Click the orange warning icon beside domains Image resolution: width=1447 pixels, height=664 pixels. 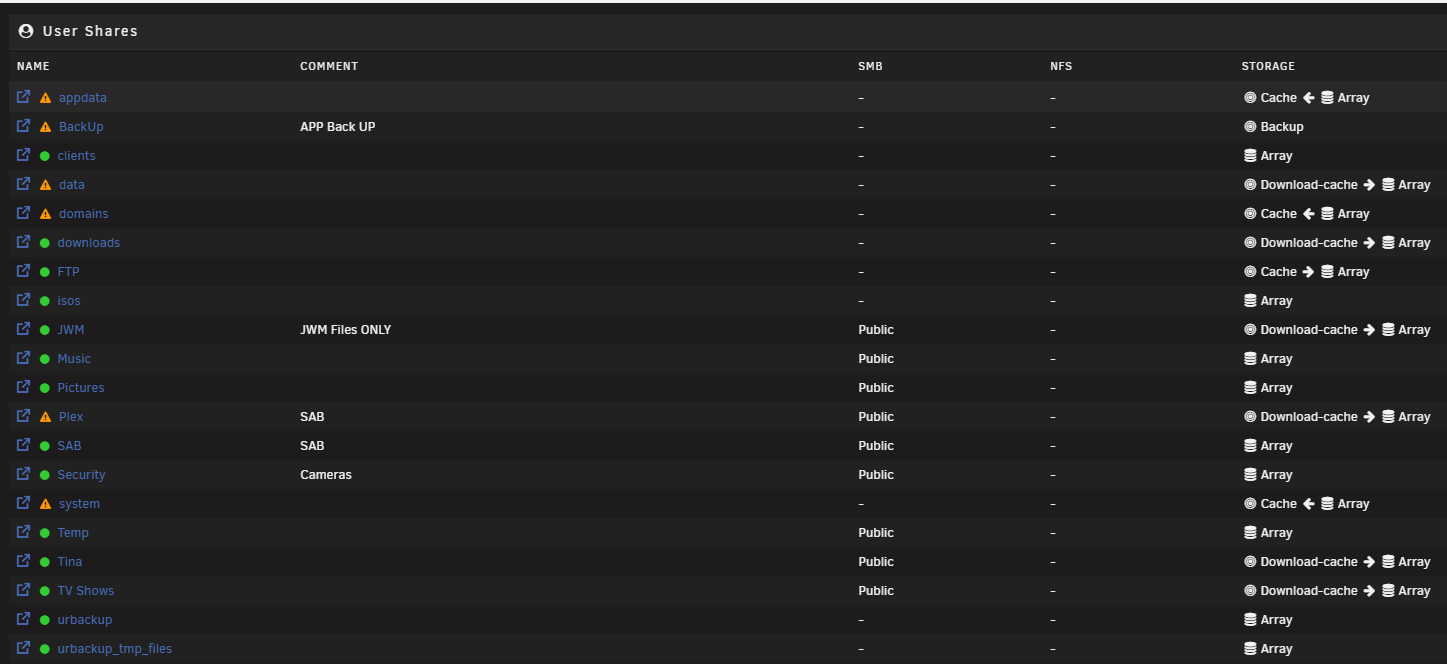point(45,214)
